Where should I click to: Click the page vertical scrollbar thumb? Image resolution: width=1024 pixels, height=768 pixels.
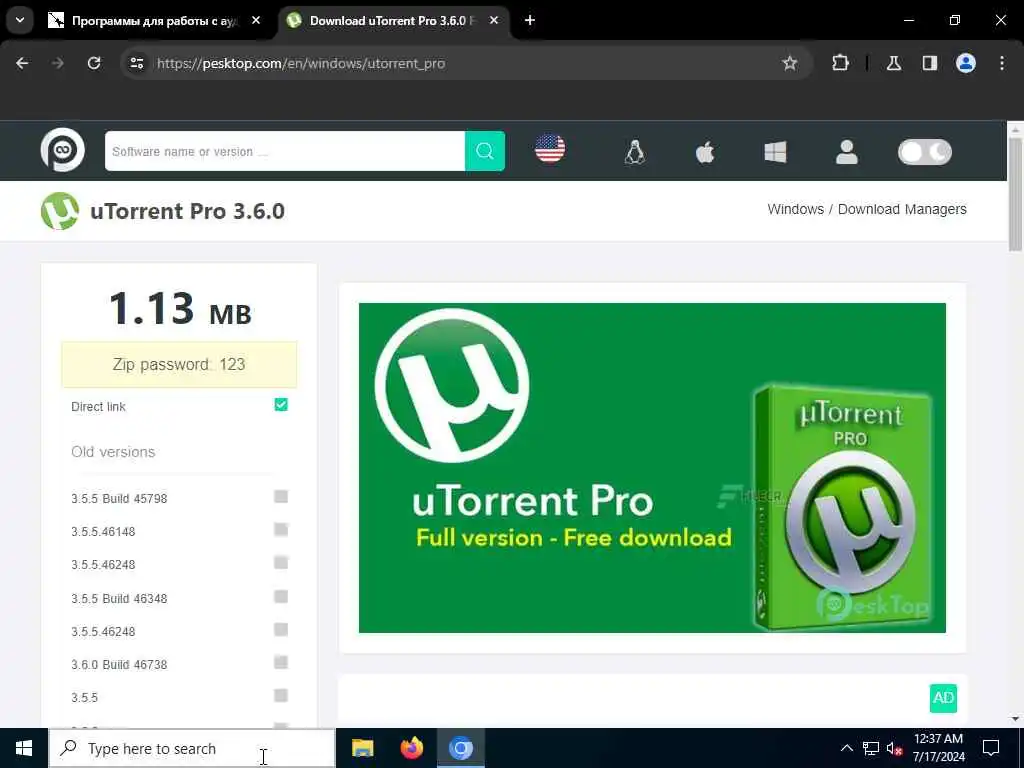[1015, 194]
